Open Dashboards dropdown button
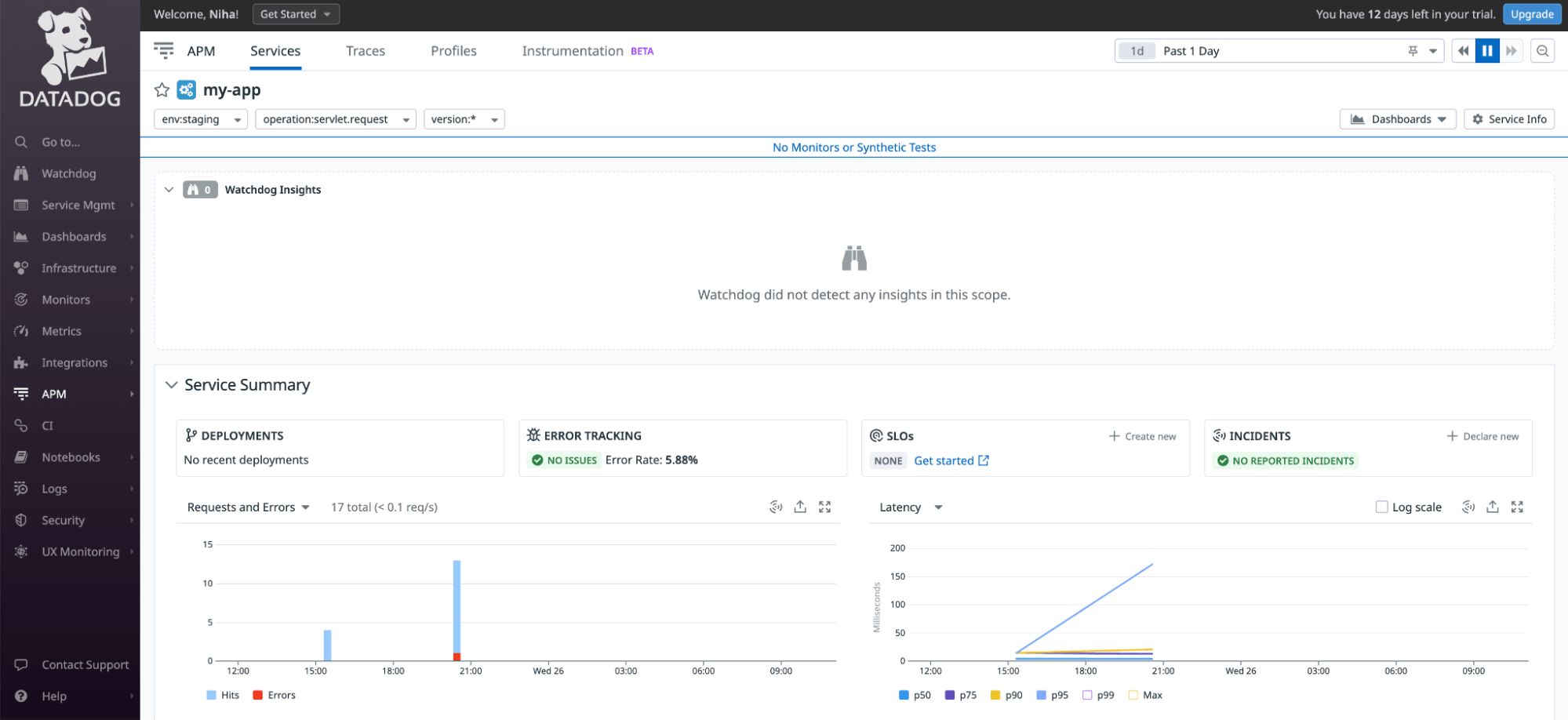Image resolution: width=1568 pixels, height=720 pixels. 1398,119
